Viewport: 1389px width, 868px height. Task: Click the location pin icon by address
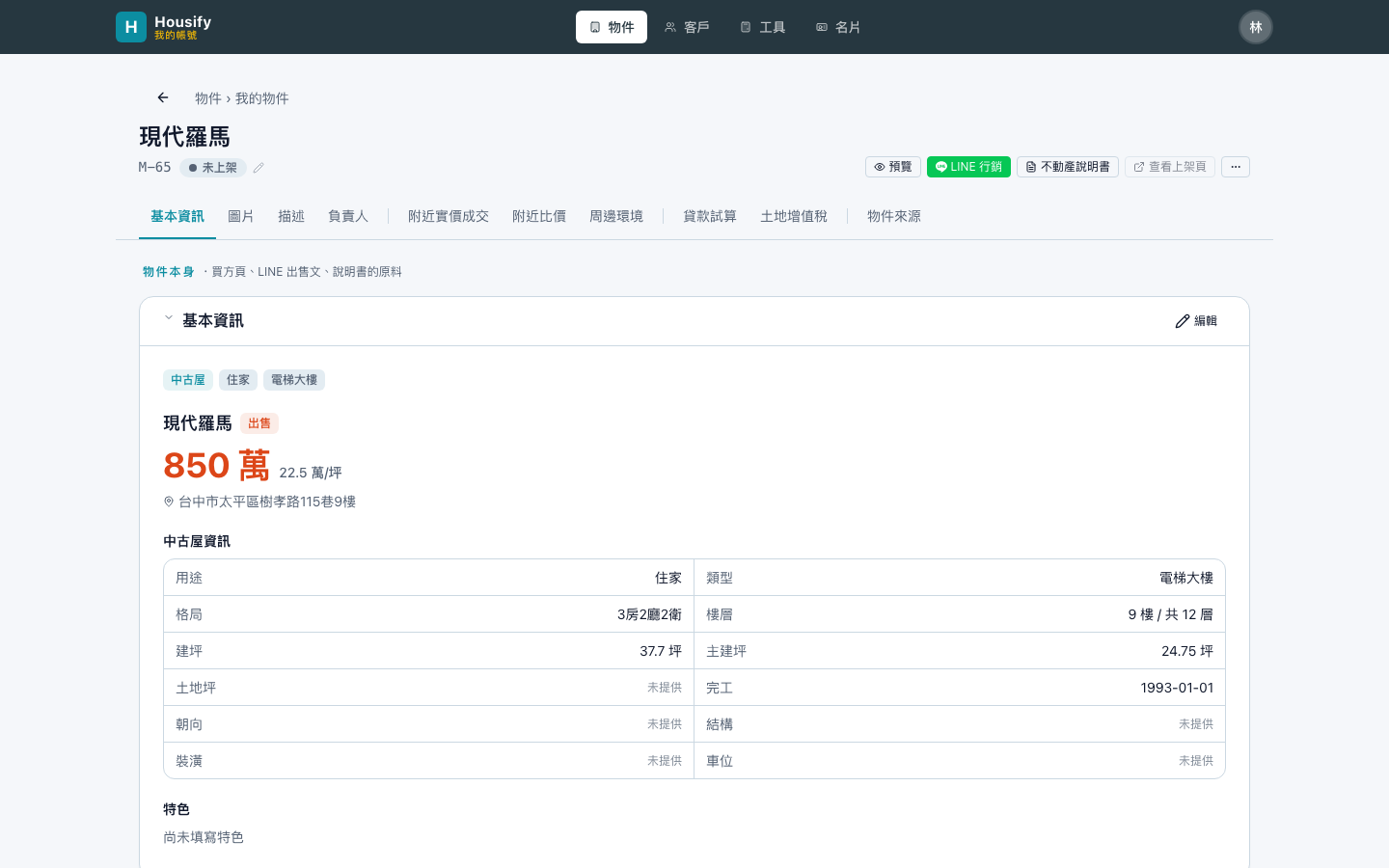click(x=169, y=502)
